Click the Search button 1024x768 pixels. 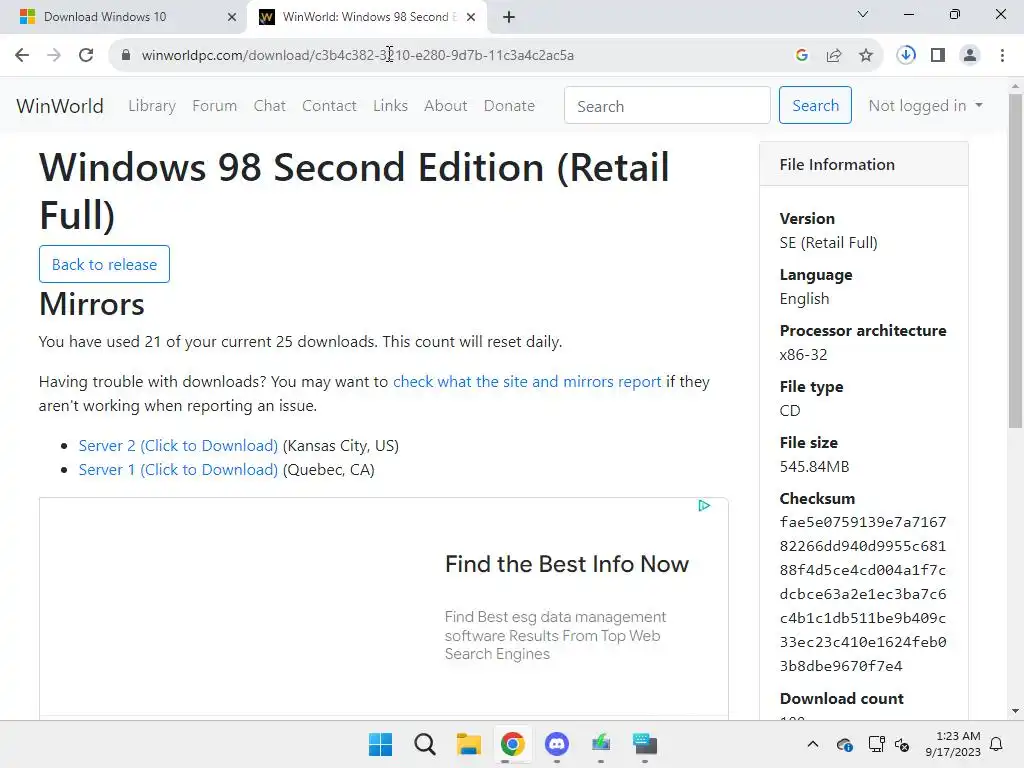tap(815, 105)
